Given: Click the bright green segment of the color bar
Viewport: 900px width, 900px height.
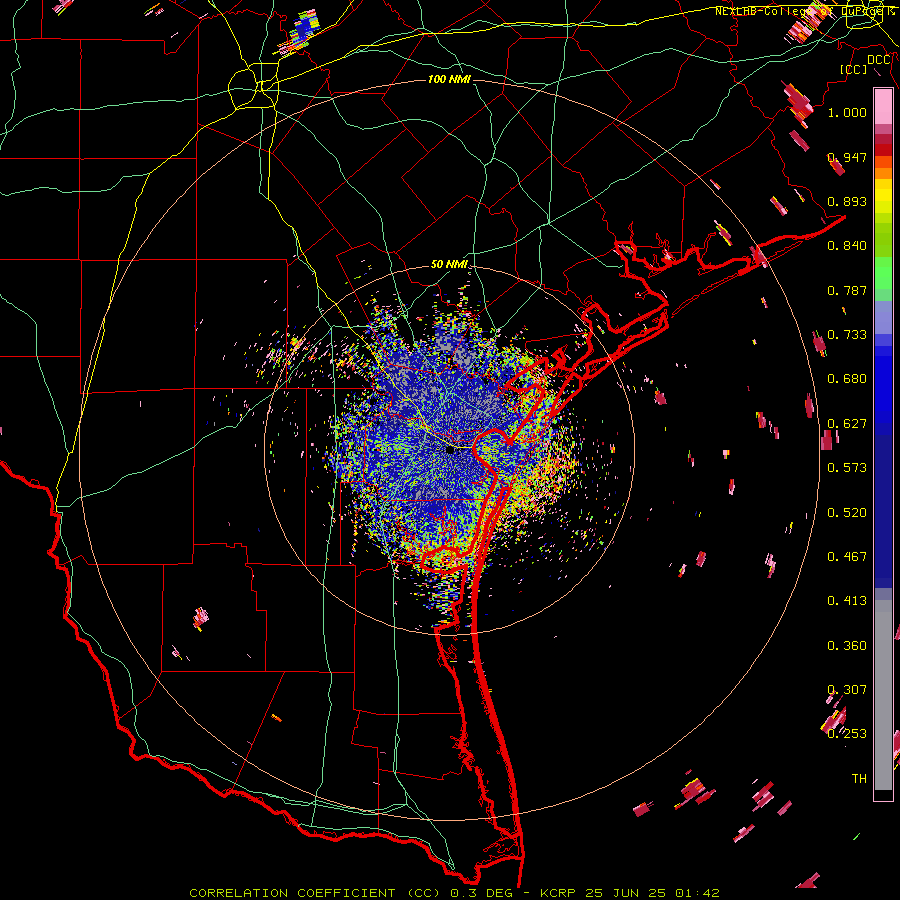Looking at the screenshot, I should click(883, 273).
